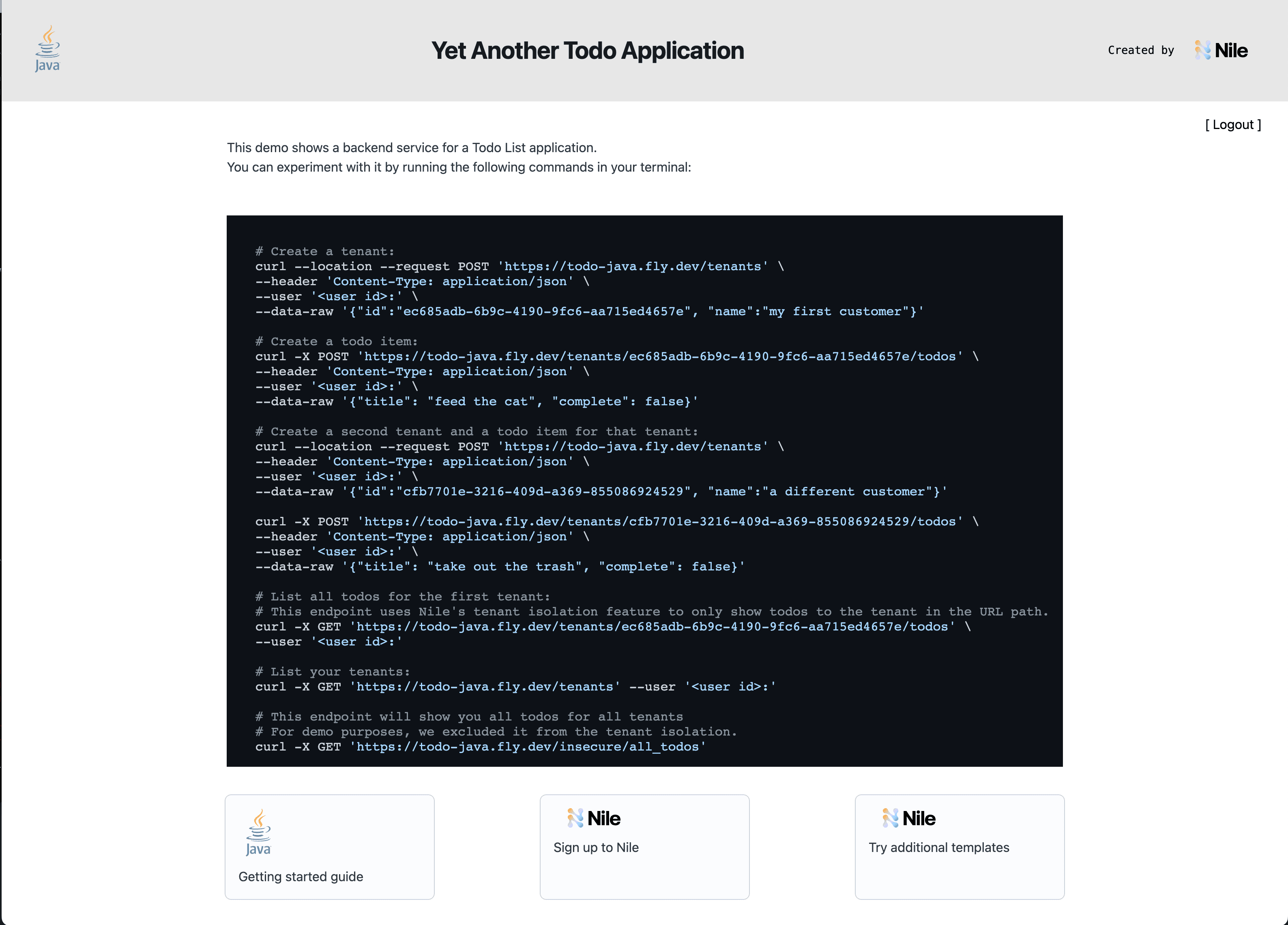Viewport: 1288px width, 925px height.
Task: Click the Yet Another Todo Application title
Action: coord(587,51)
